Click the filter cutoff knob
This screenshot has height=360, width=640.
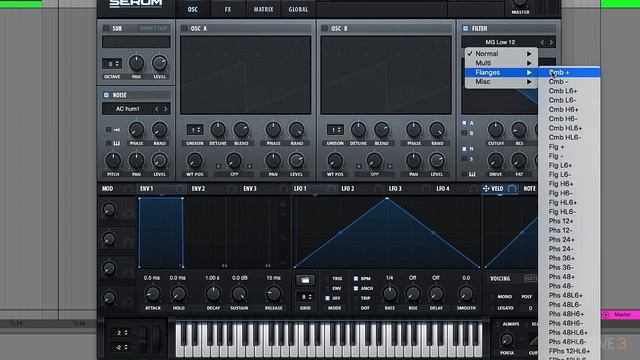coord(496,130)
